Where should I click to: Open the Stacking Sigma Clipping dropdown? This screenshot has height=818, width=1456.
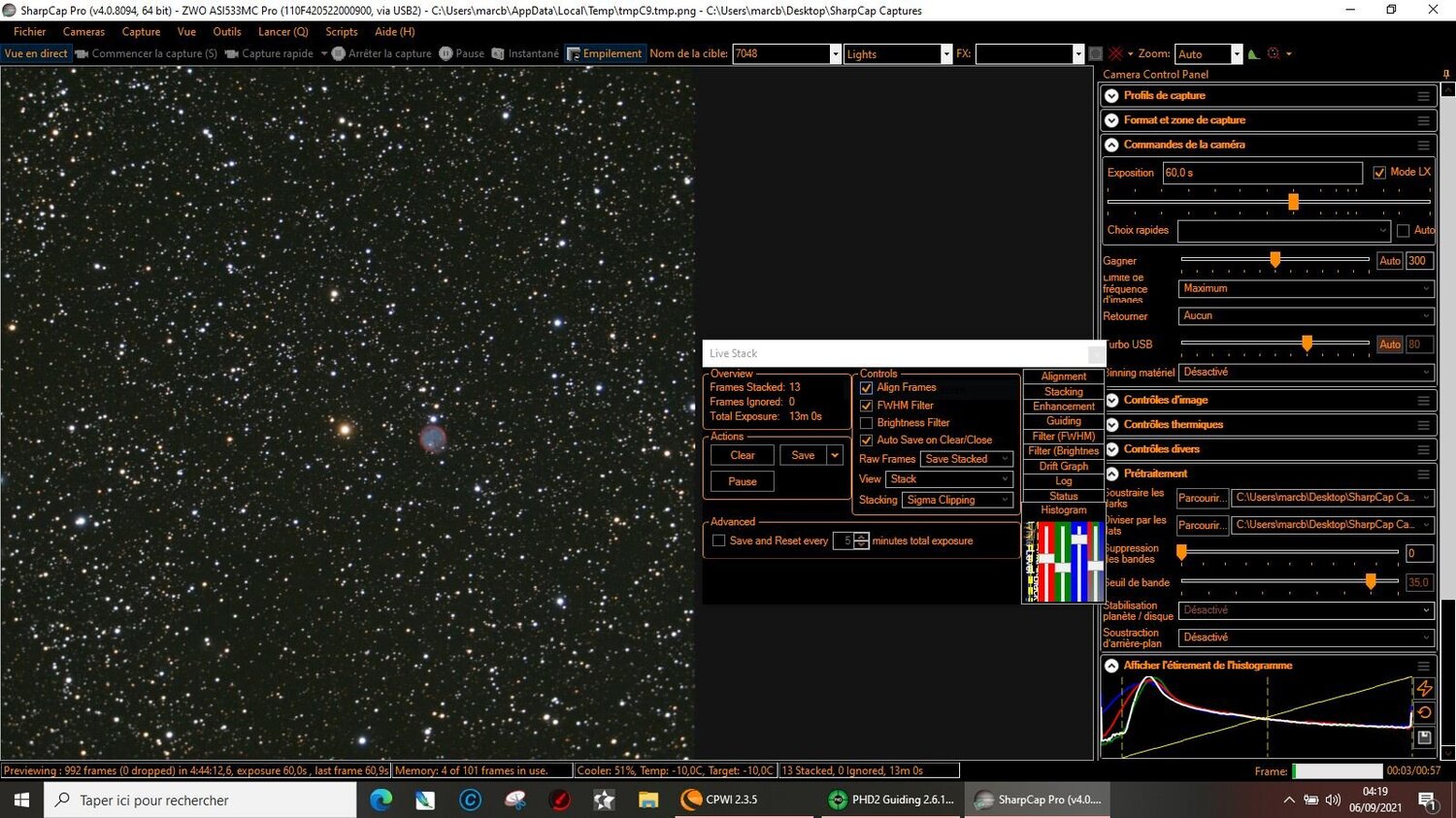(x=957, y=501)
